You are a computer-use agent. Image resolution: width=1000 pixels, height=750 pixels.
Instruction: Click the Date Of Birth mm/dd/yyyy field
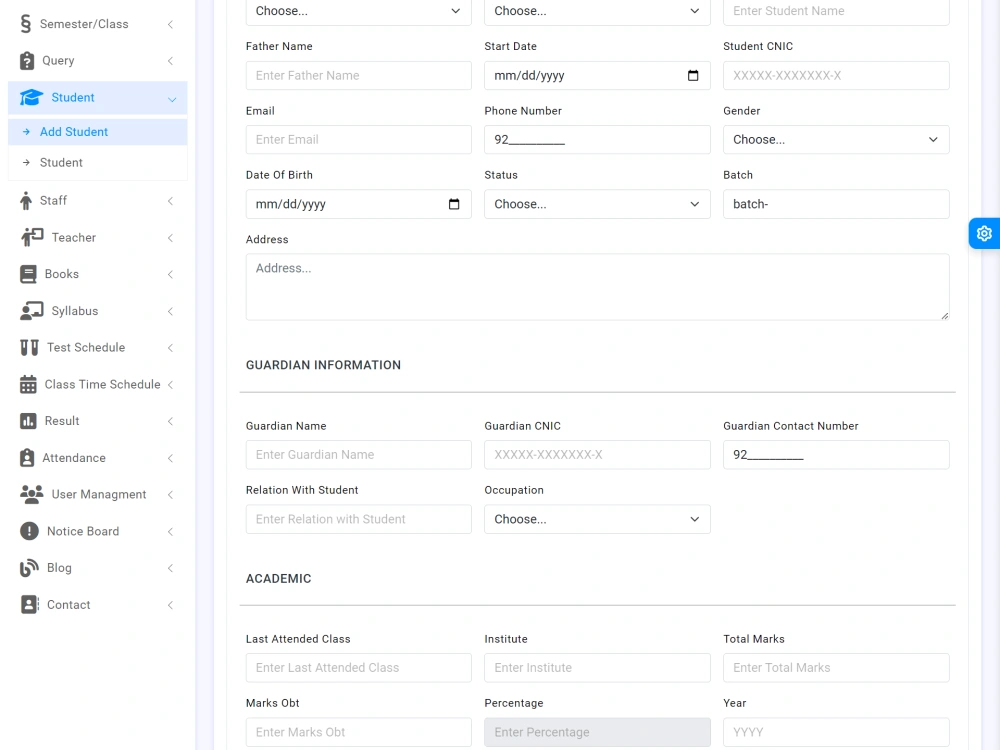(x=358, y=204)
